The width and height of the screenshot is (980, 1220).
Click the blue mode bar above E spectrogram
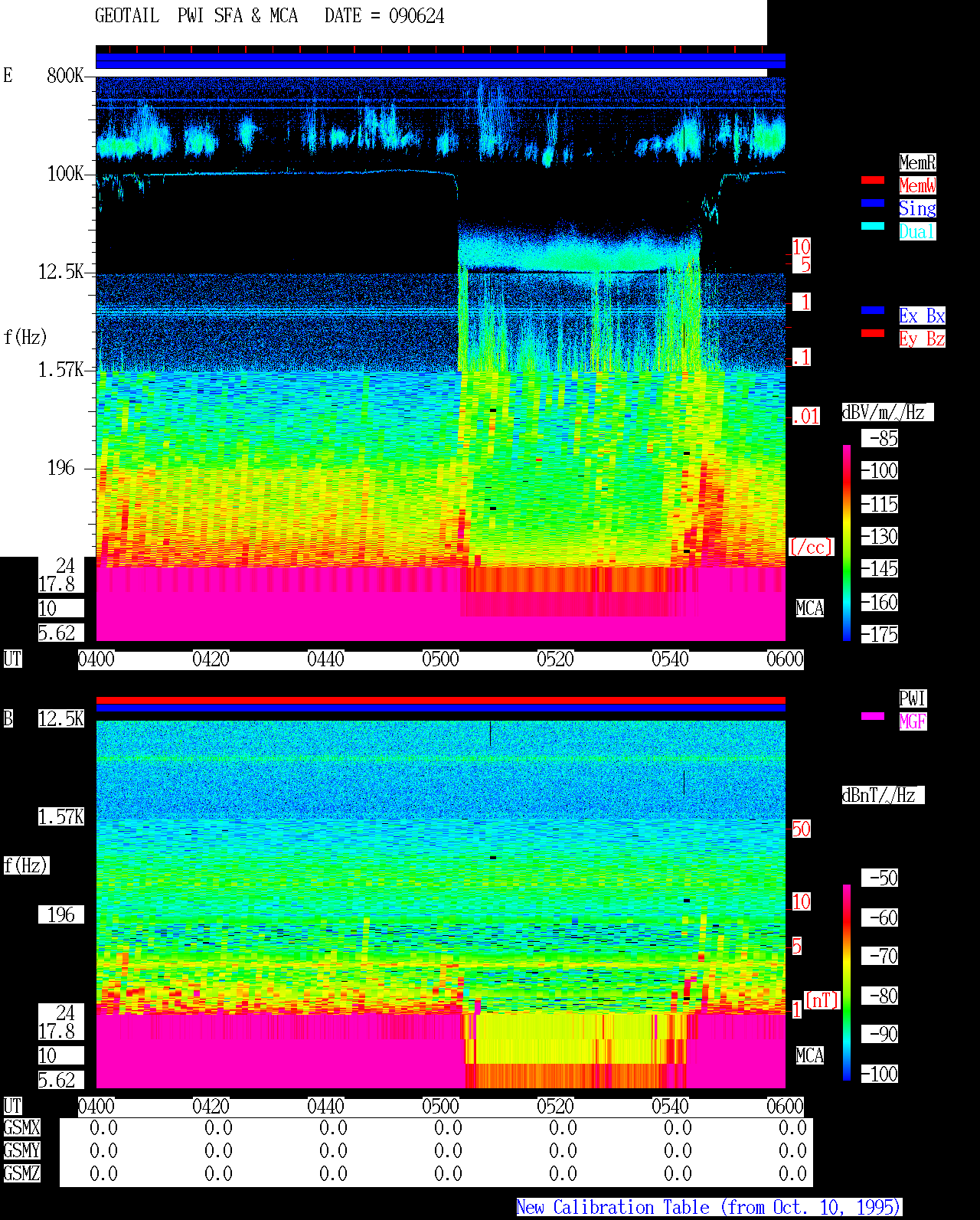(x=440, y=61)
